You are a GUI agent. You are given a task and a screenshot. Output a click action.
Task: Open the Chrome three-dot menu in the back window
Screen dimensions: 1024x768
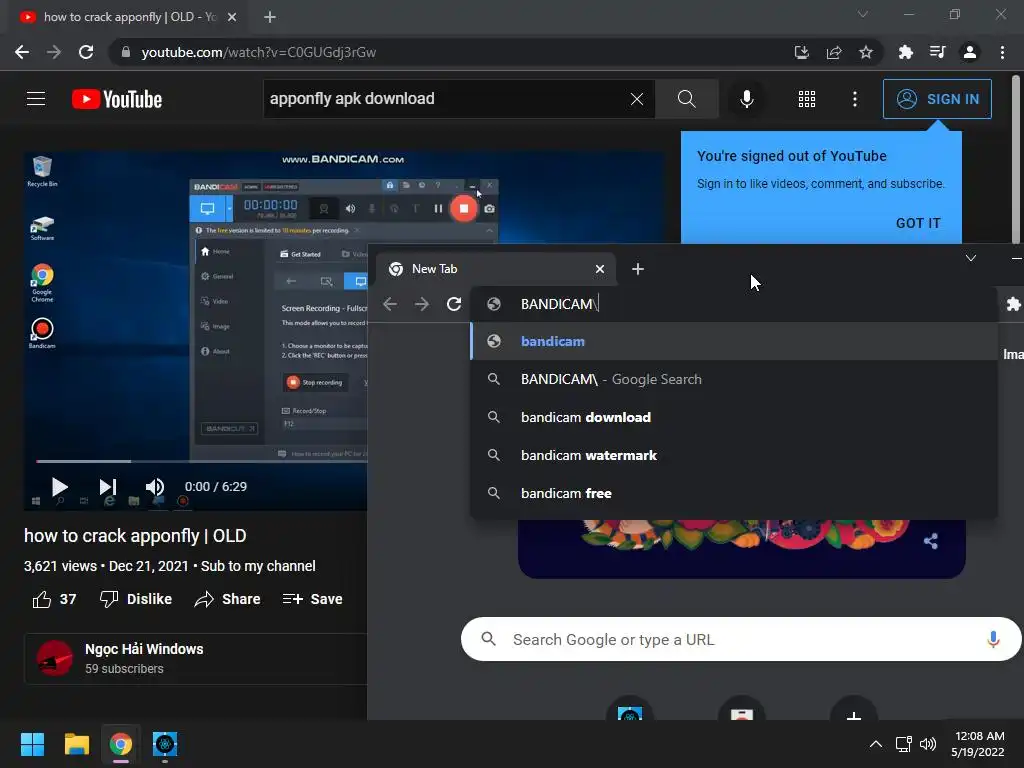click(x=1002, y=52)
